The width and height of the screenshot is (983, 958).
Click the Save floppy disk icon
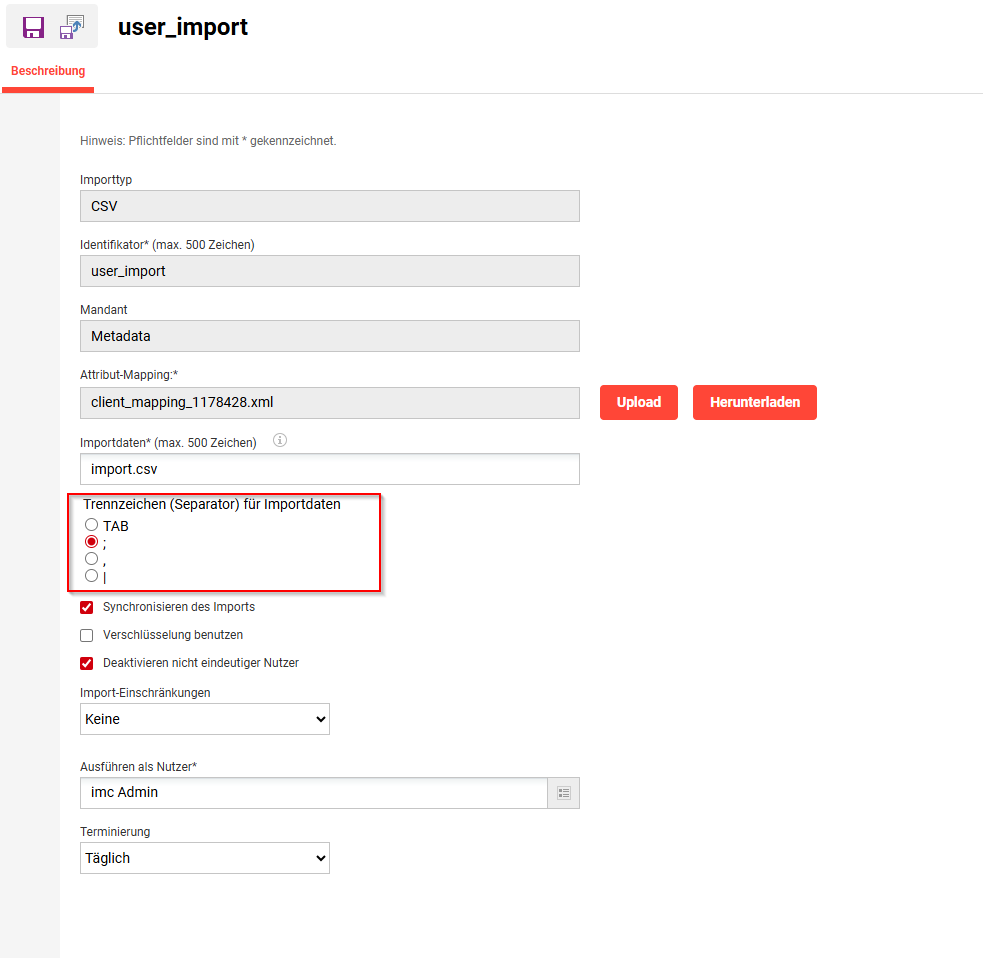click(33, 27)
